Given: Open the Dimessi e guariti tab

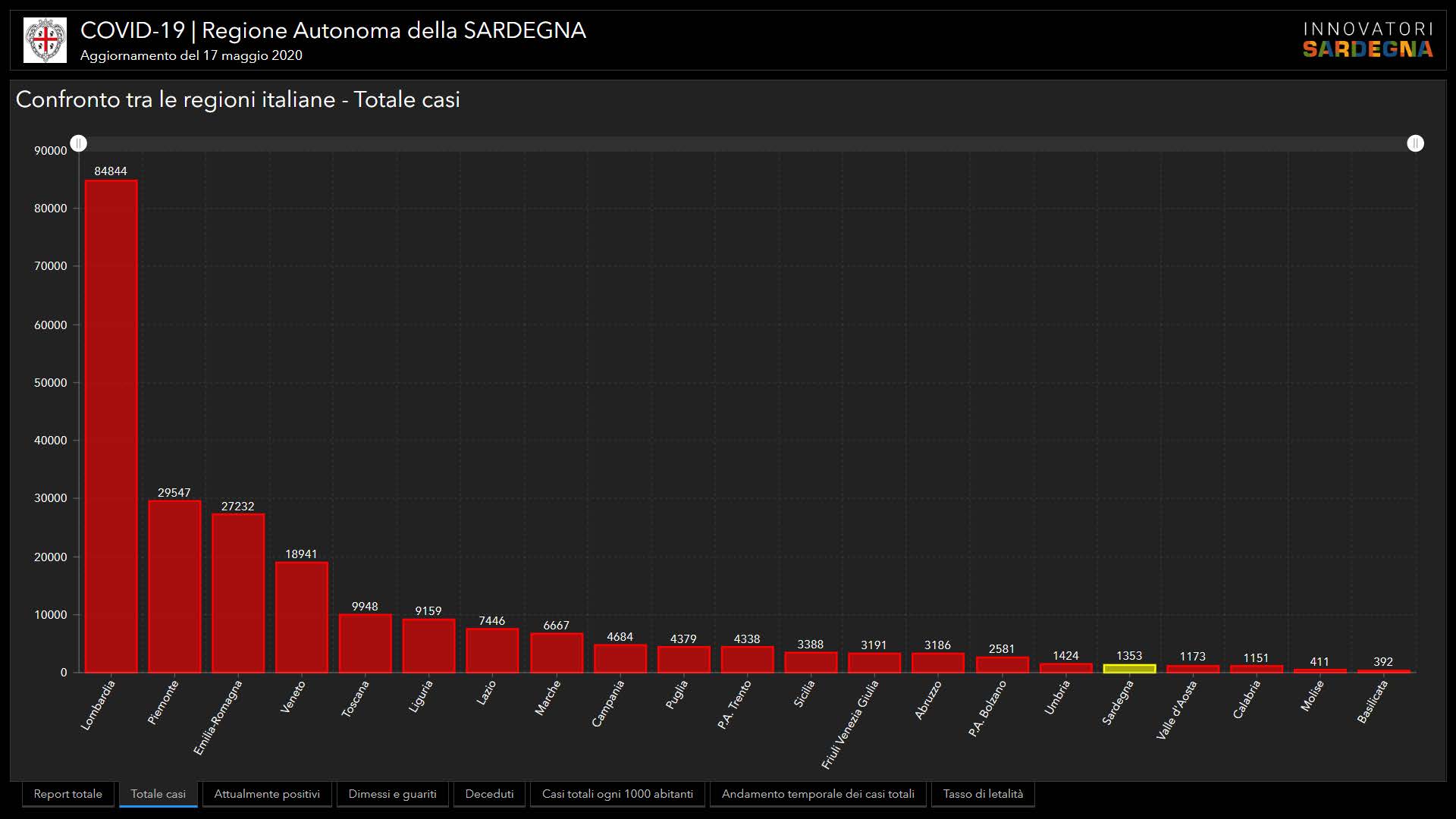Looking at the screenshot, I should click(392, 794).
